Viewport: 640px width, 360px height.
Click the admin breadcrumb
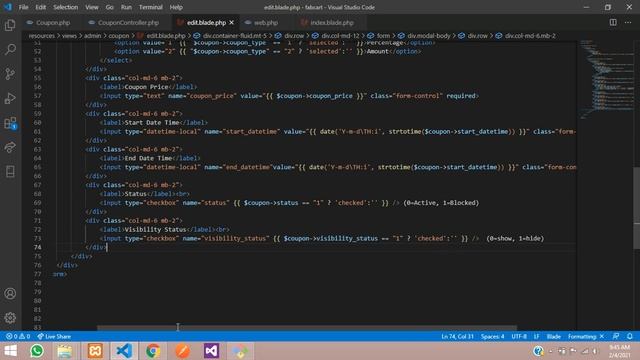[93, 36]
